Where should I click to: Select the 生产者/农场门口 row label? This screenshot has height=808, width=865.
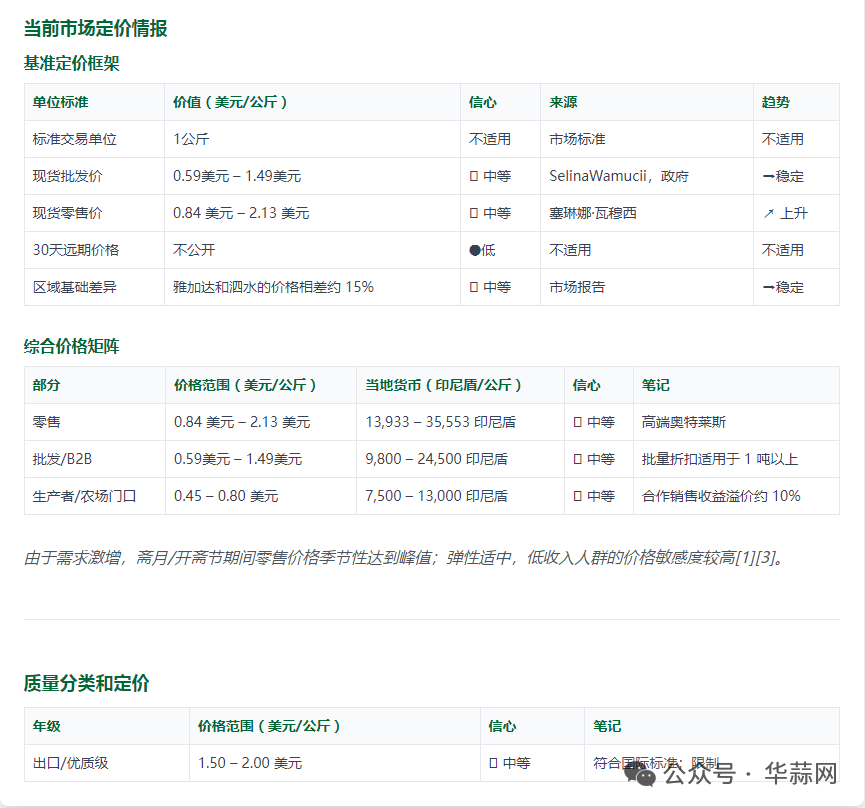[x=84, y=496]
